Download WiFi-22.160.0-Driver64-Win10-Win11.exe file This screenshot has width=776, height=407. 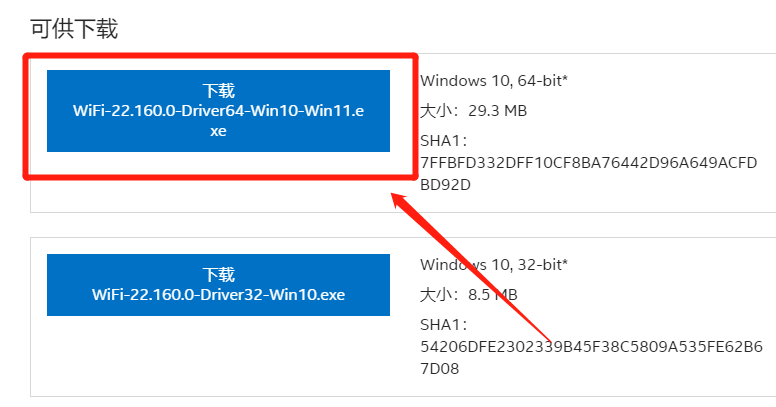218,110
